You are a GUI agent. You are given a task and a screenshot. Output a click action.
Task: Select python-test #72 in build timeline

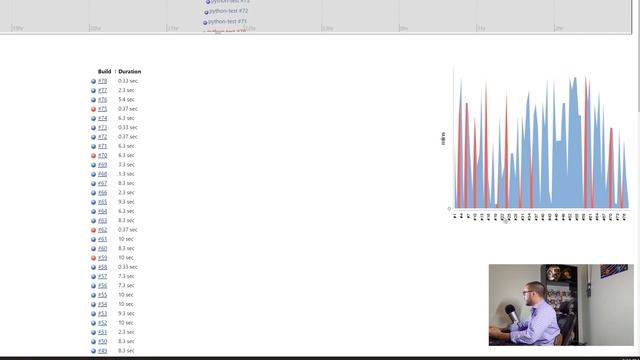(x=229, y=11)
